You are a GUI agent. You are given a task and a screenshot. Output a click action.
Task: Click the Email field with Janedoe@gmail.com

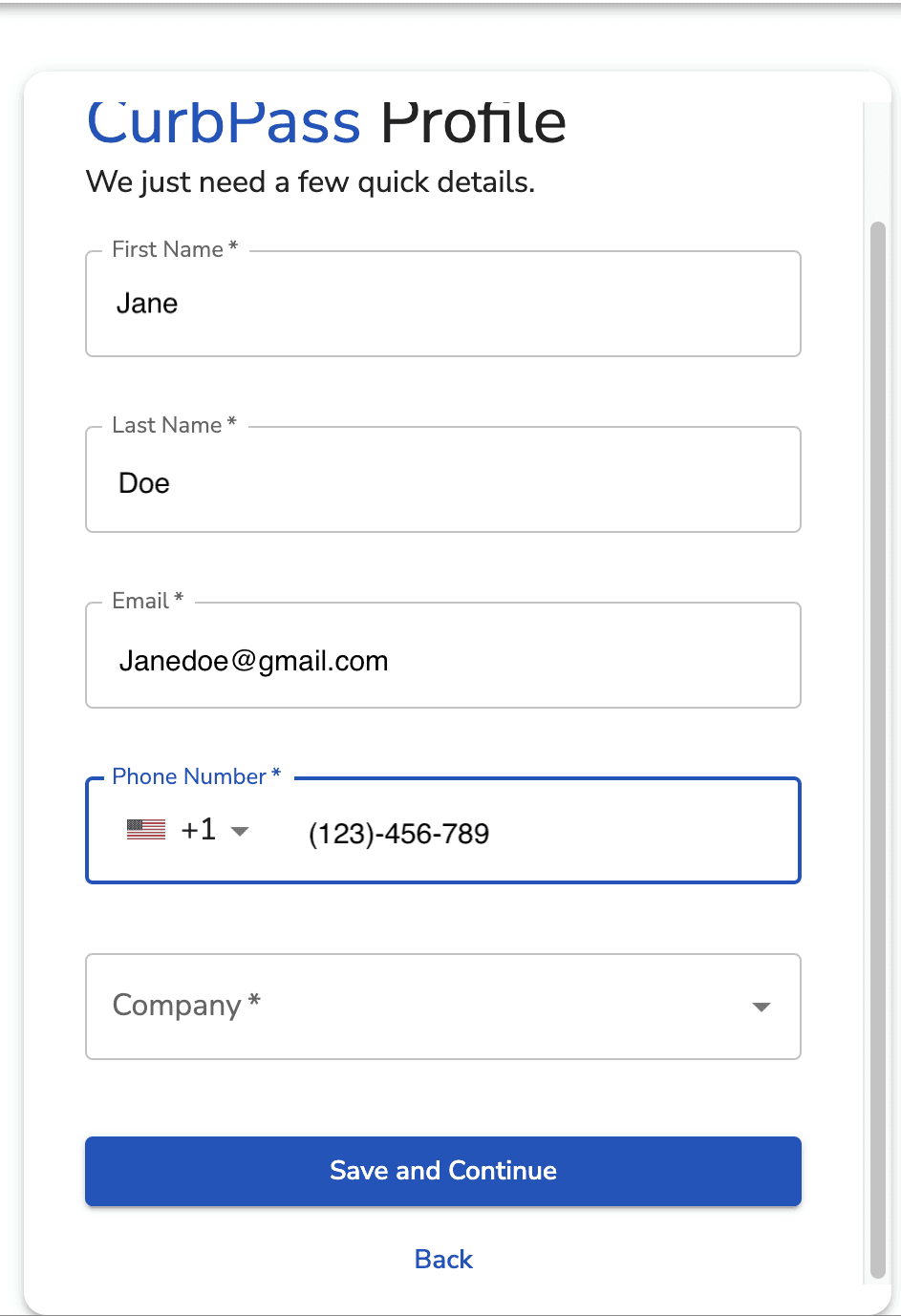pos(443,655)
